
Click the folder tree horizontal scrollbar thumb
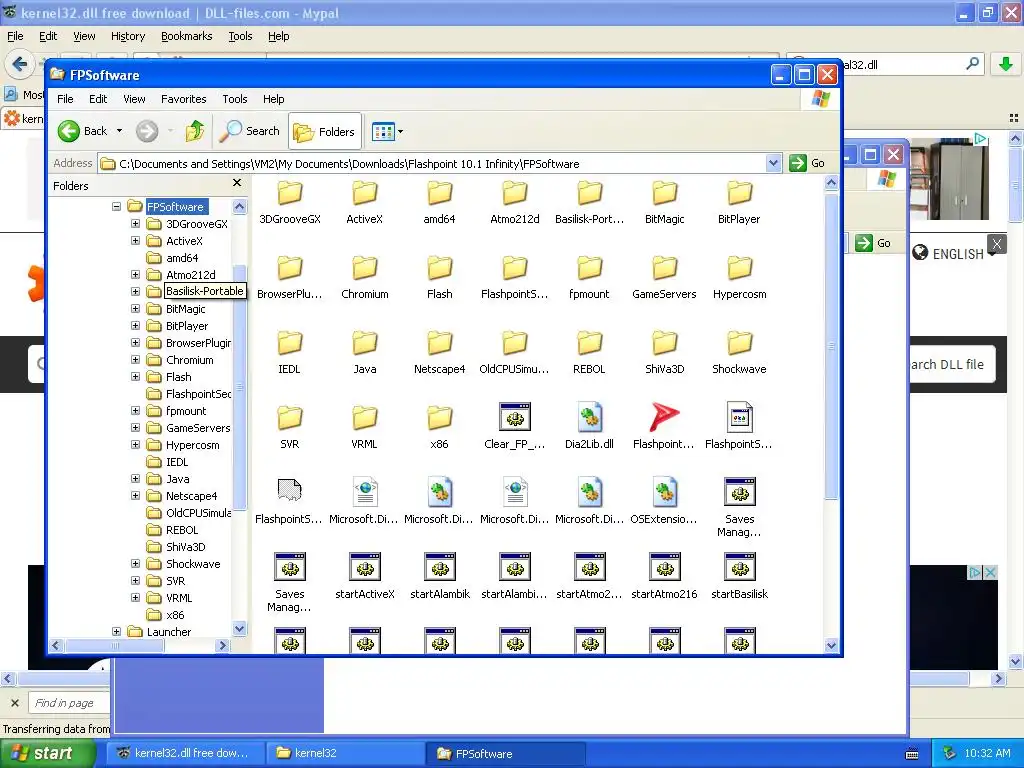pyautogui.click(x=115, y=645)
